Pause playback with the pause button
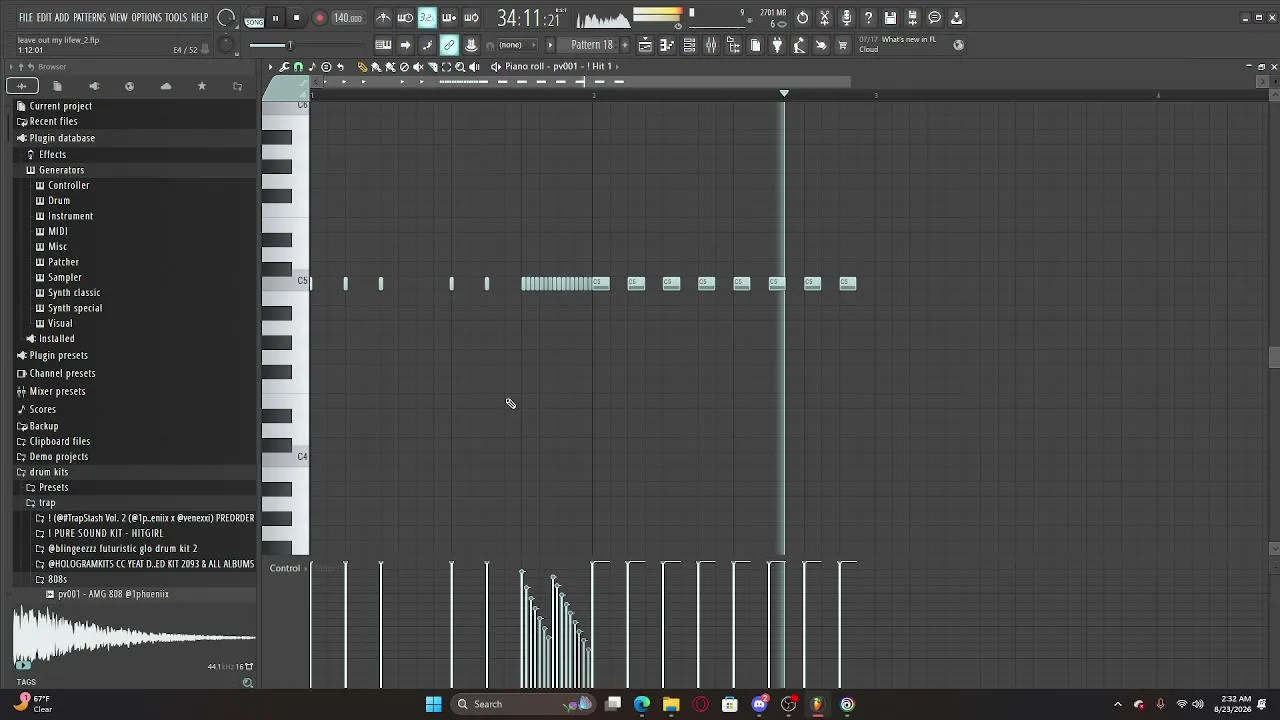Viewport: 1280px width, 720px height. click(x=275, y=18)
